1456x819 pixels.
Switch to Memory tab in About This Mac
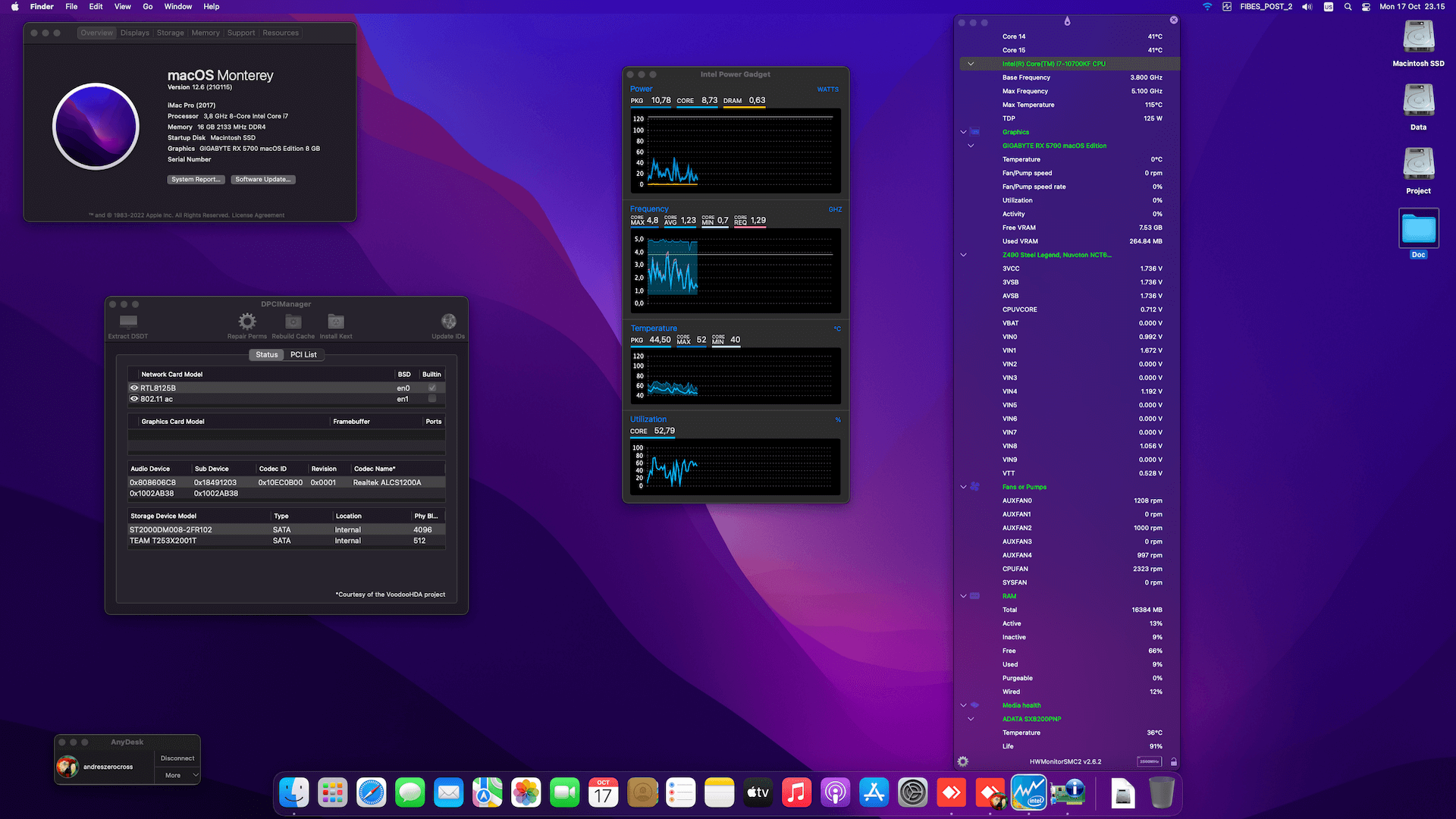click(206, 33)
